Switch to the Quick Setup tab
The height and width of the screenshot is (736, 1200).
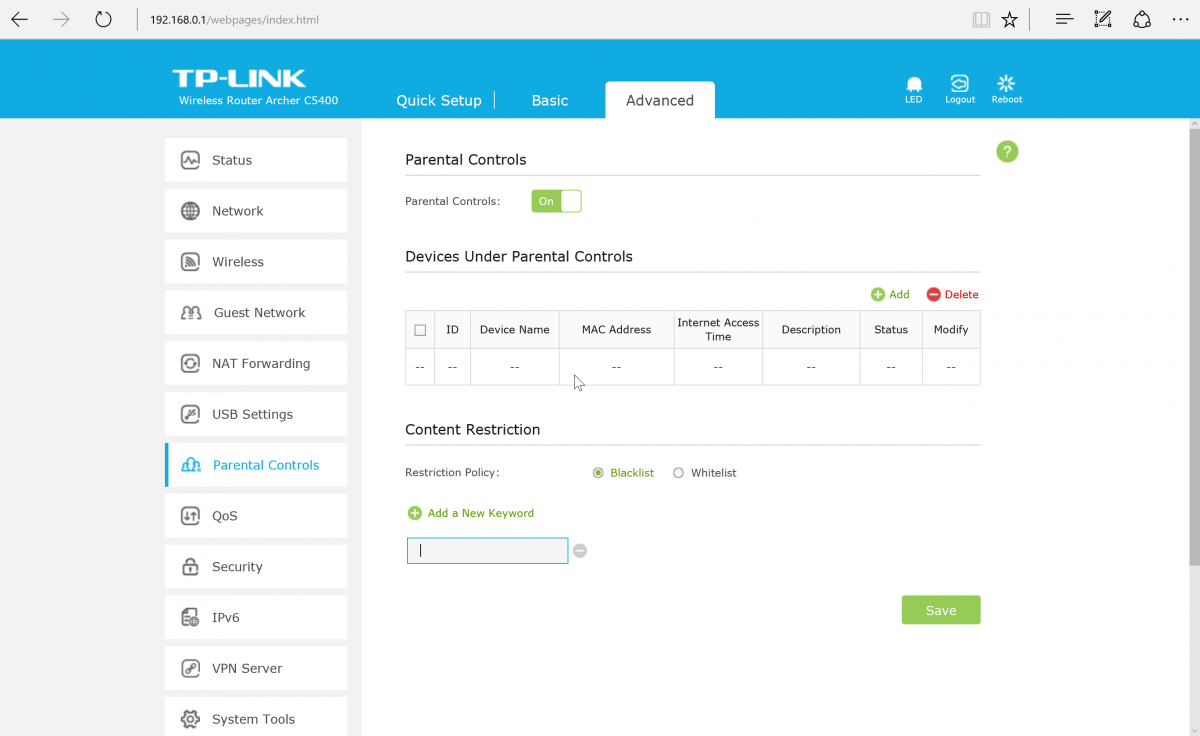pos(438,101)
